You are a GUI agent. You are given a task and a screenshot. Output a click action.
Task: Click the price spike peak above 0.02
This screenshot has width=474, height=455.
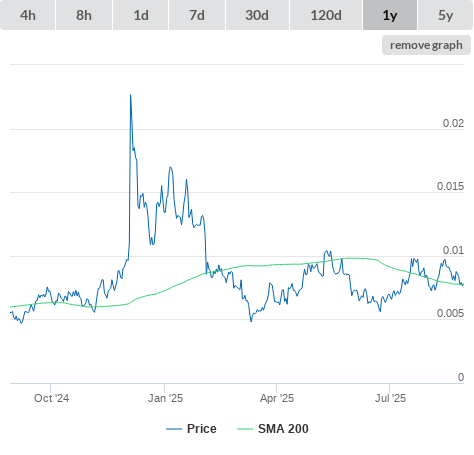pos(130,95)
